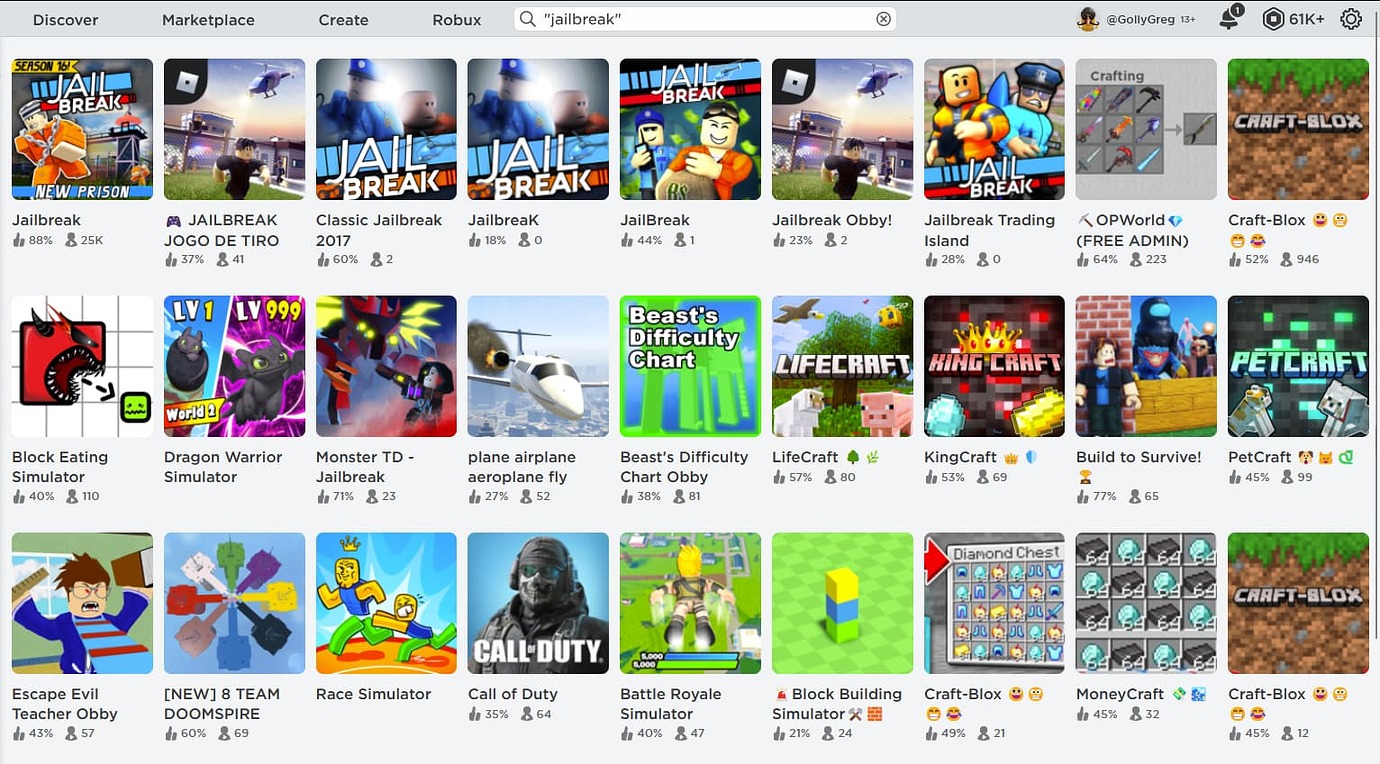1380x764 pixels.
Task: Clear the search with the X icon
Action: [883, 19]
